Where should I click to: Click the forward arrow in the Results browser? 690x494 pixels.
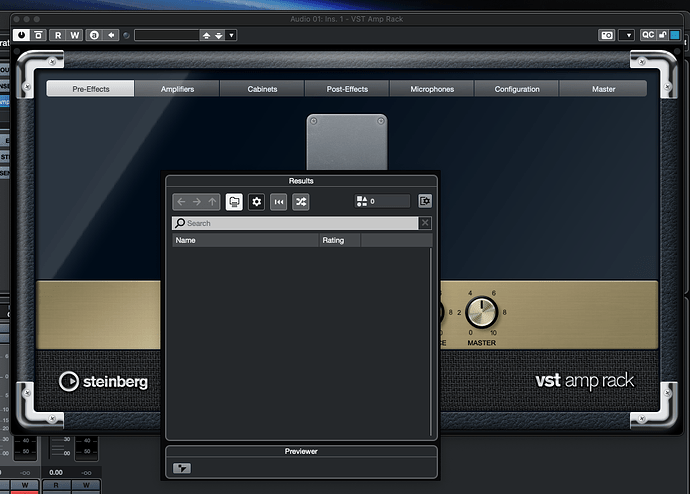pyautogui.click(x=197, y=202)
